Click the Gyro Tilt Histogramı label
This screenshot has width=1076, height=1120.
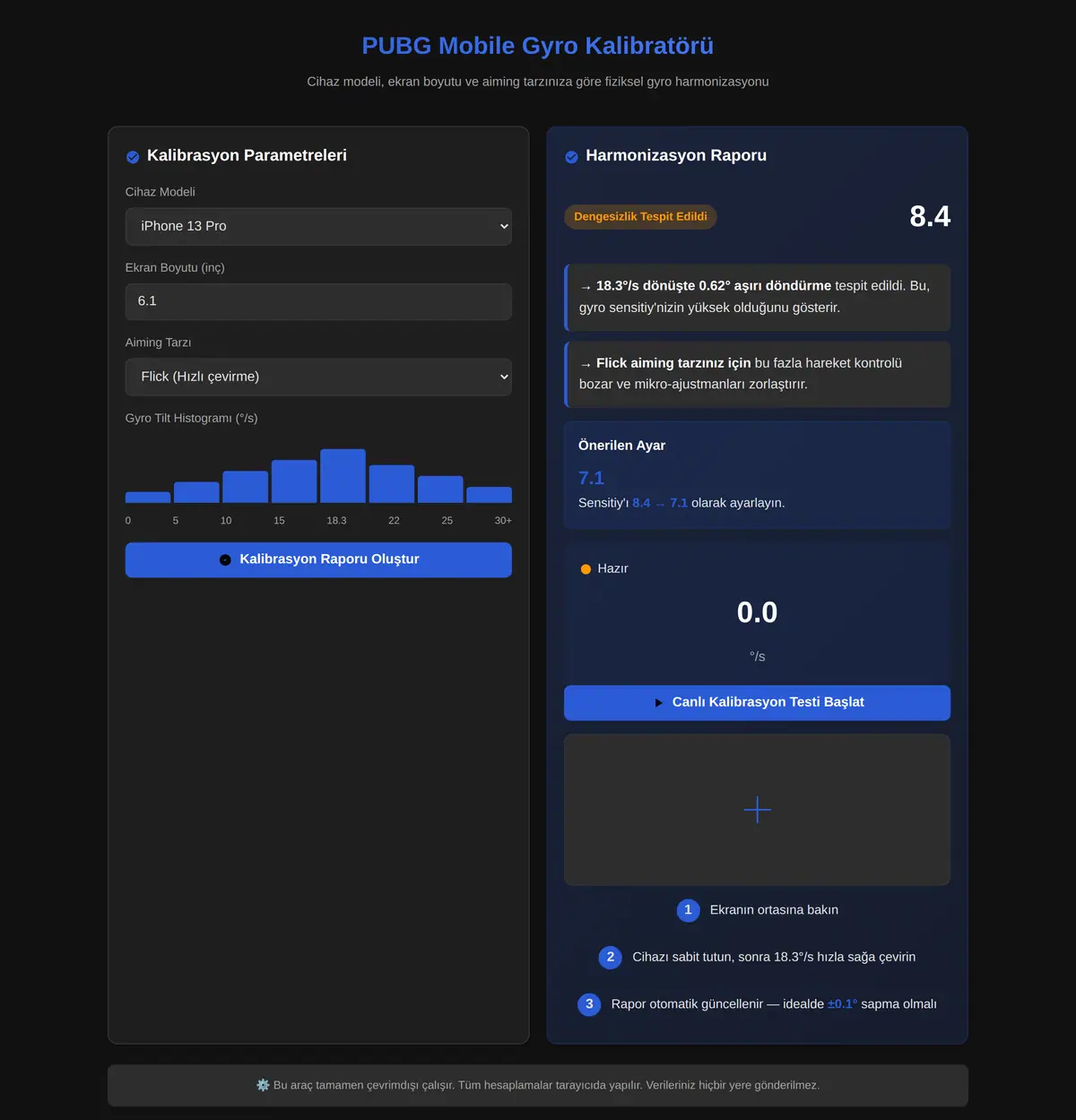click(192, 418)
